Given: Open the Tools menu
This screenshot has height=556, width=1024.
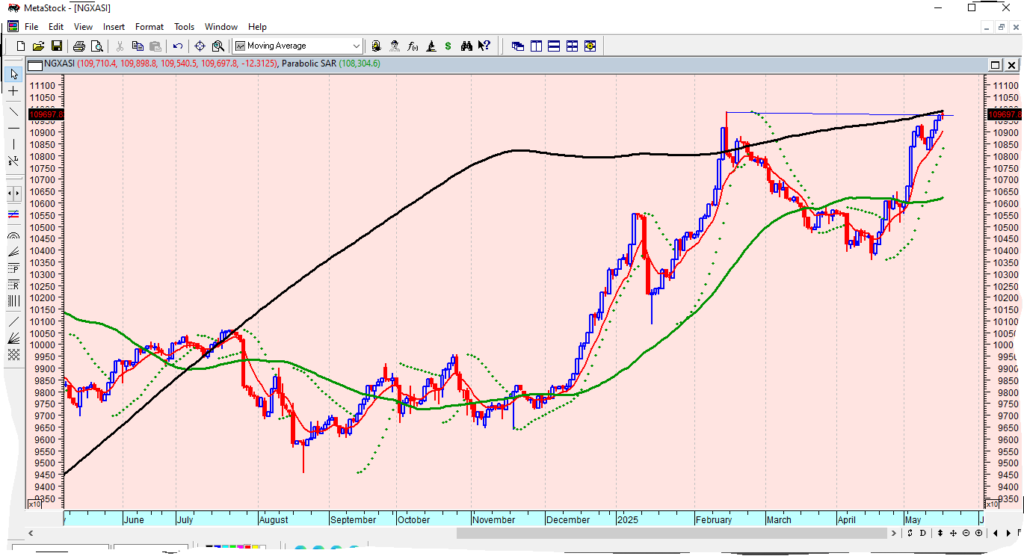Looking at the screenshot, I should [184, 27].
